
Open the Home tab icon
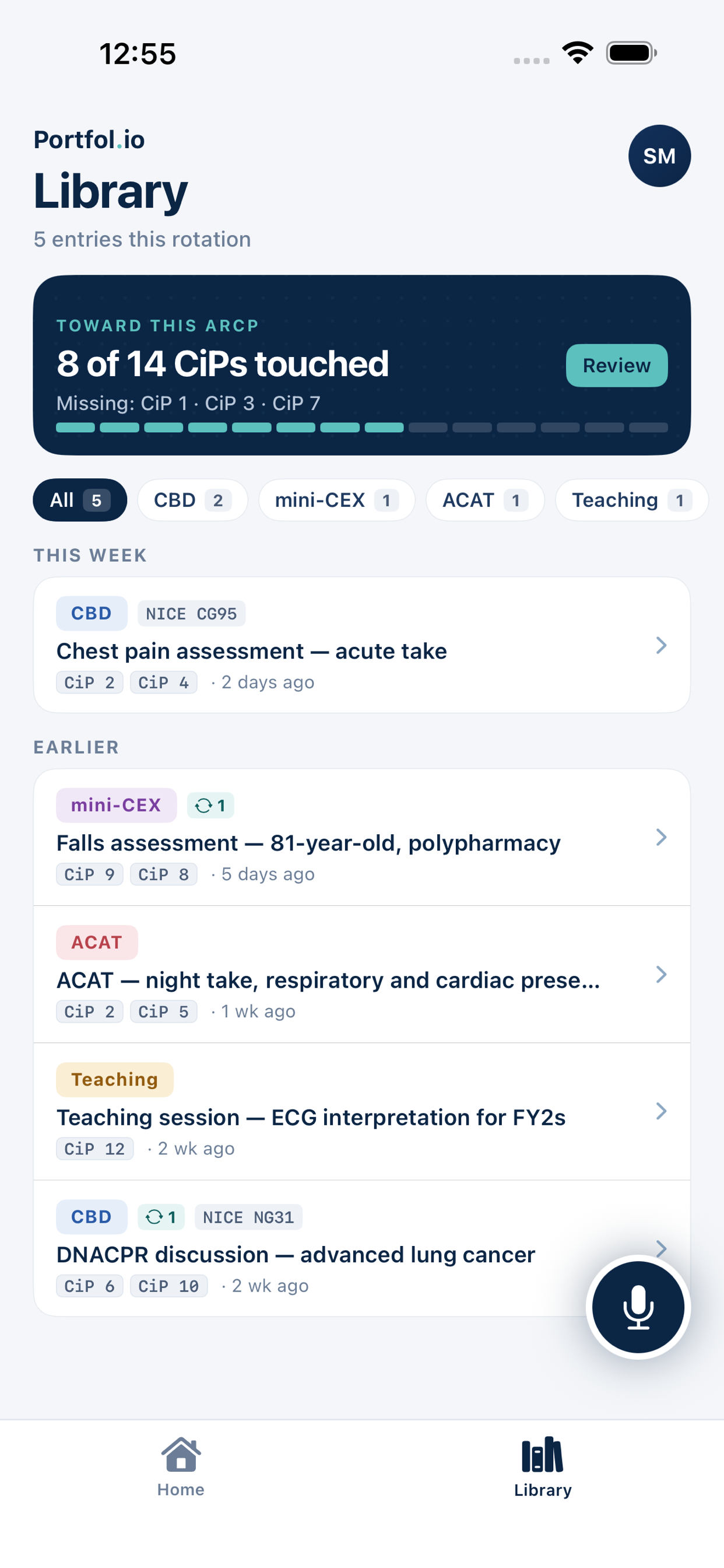[181, 1454]
